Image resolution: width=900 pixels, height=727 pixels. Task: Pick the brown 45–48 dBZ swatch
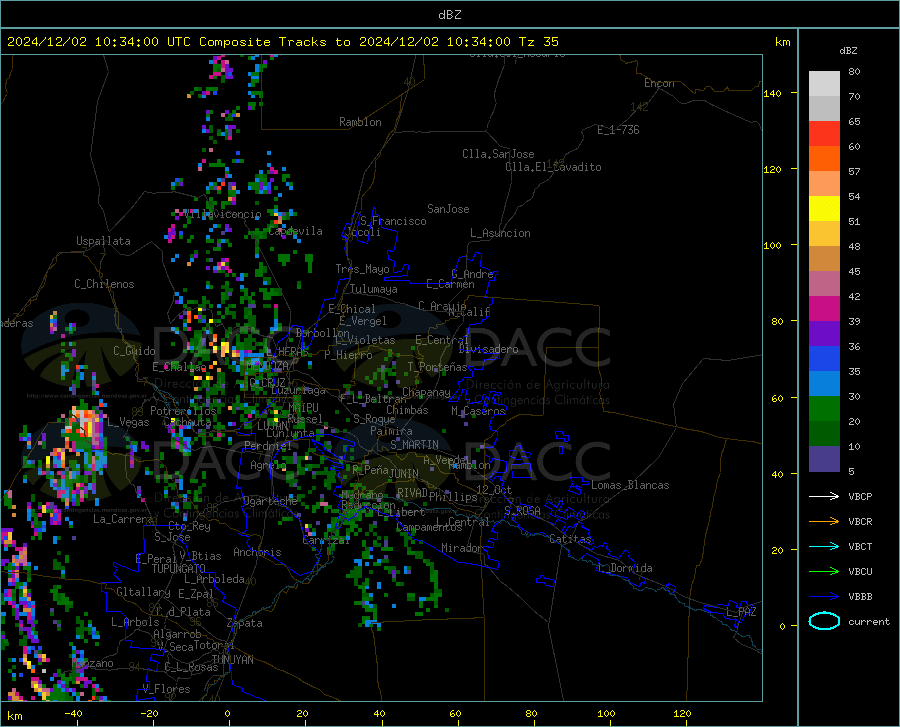[824, 259]
